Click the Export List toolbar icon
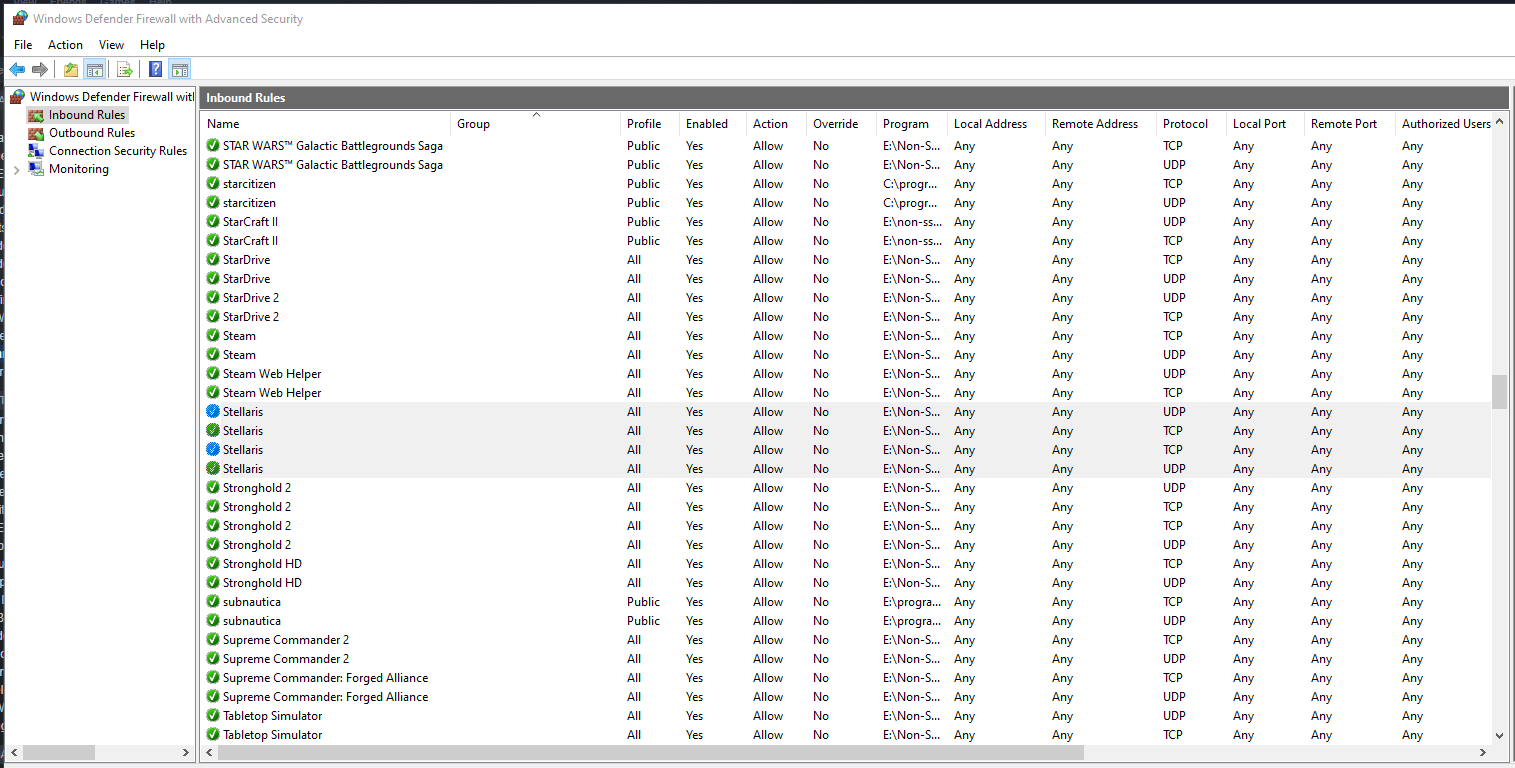Viewport: 1515px width, 768px height. (x=125, y=69)
